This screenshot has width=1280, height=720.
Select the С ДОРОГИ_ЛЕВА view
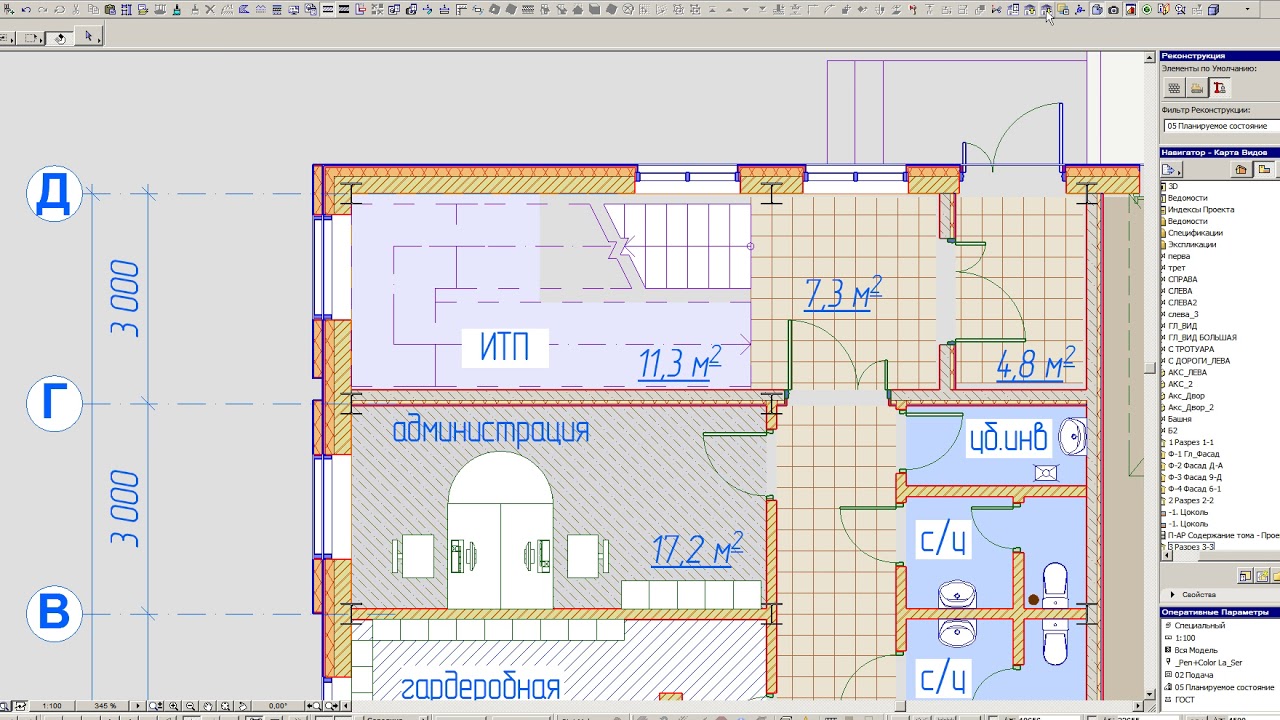1199,360
